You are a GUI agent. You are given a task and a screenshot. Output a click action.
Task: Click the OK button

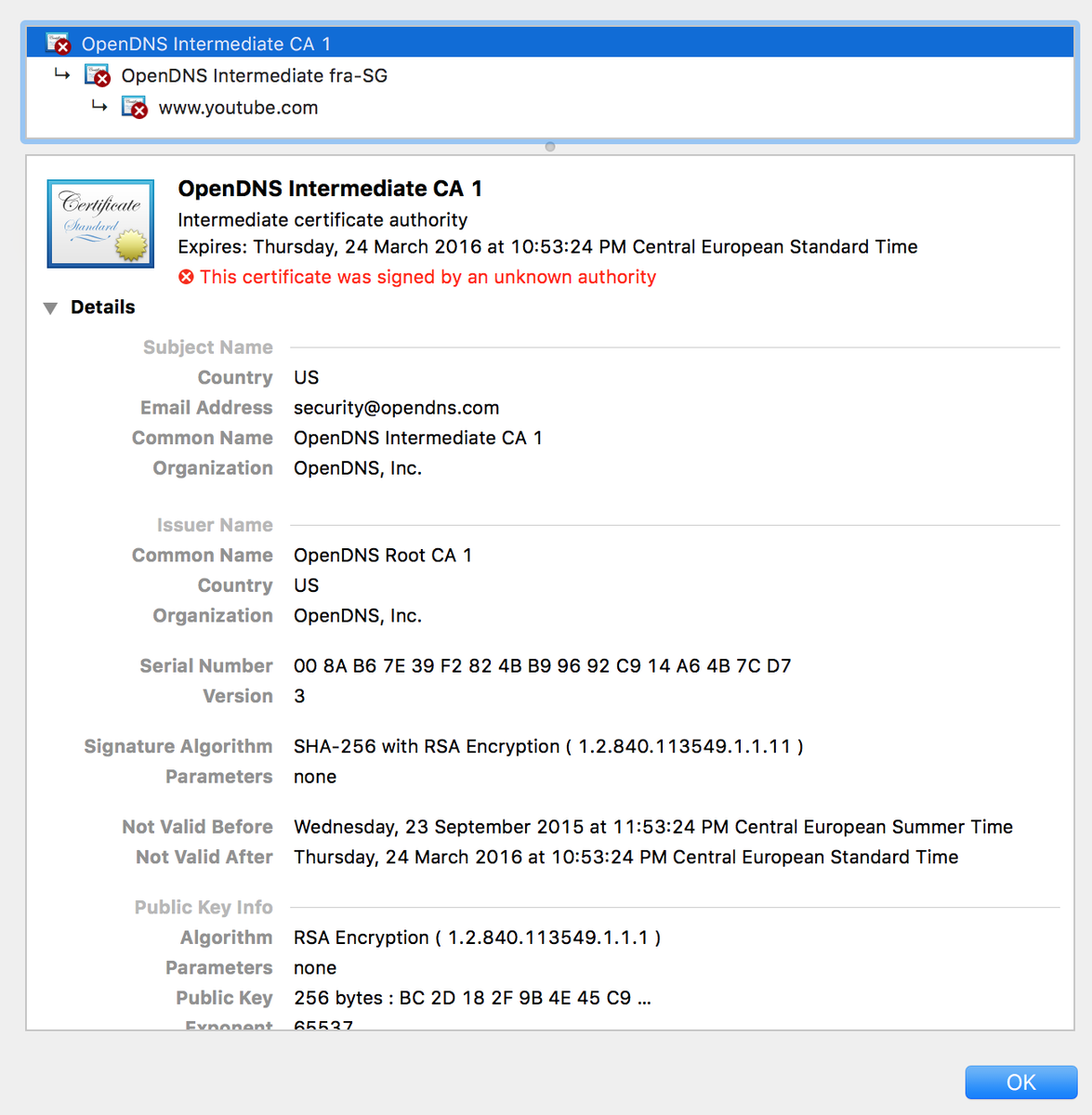pos(1021,1082)
